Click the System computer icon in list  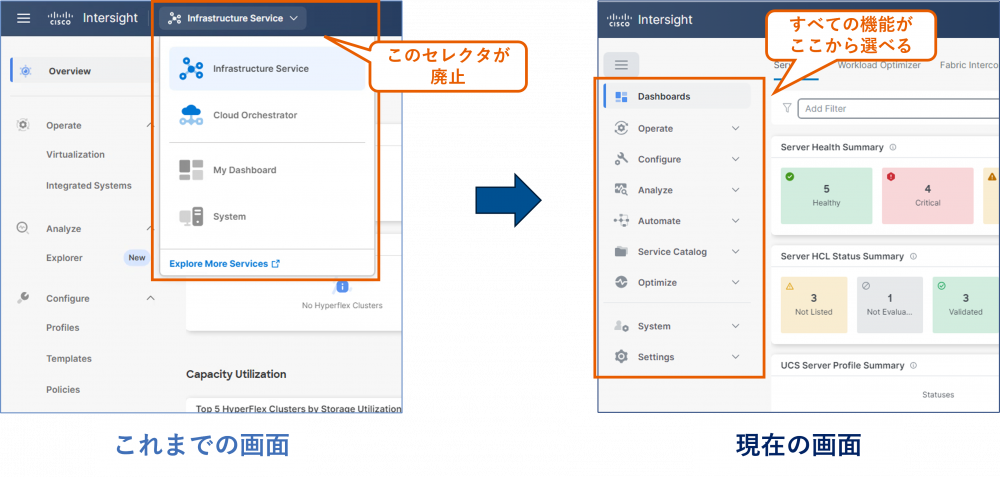point(191,217)
